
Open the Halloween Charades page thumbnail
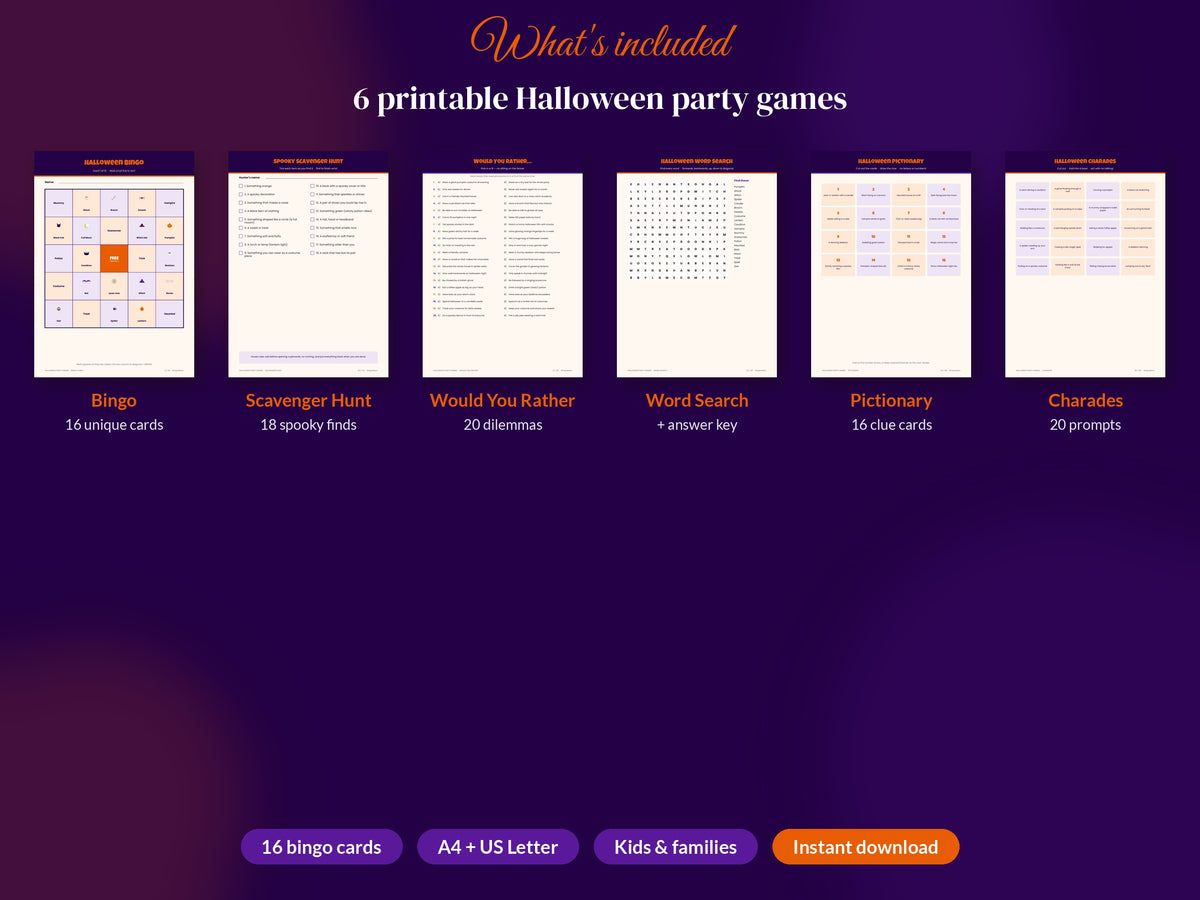pyautogui.click(x=1085, y=264)
